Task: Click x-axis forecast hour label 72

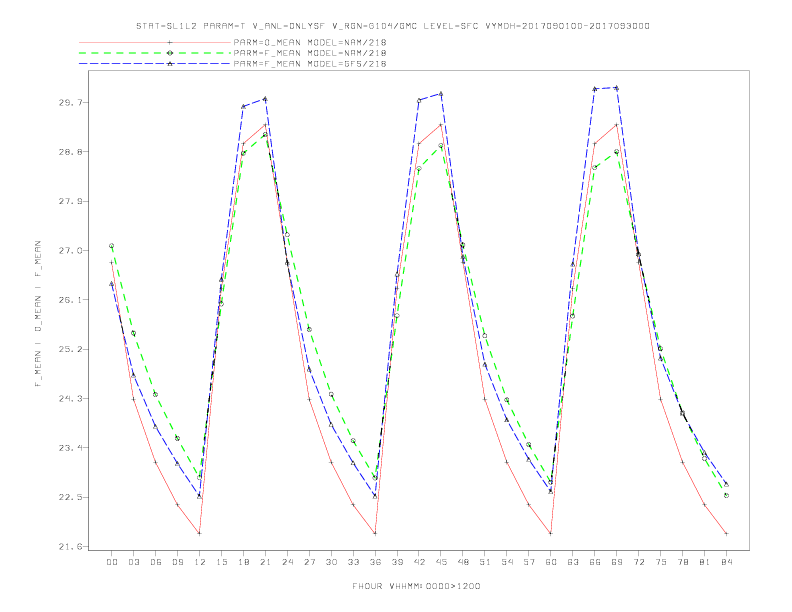Action: click(638, 562)
